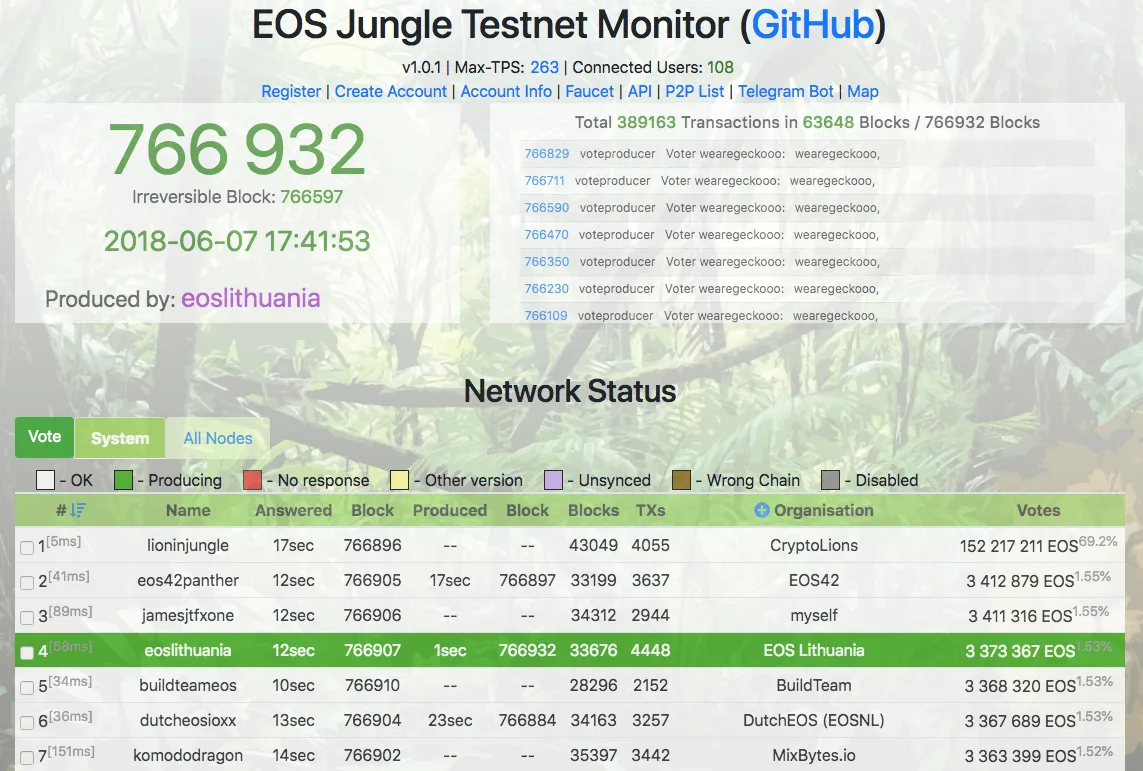Toggle the eoslithuania row checkbox
The width and height of the screenshot is (1143, 771).
click(27, 652)
